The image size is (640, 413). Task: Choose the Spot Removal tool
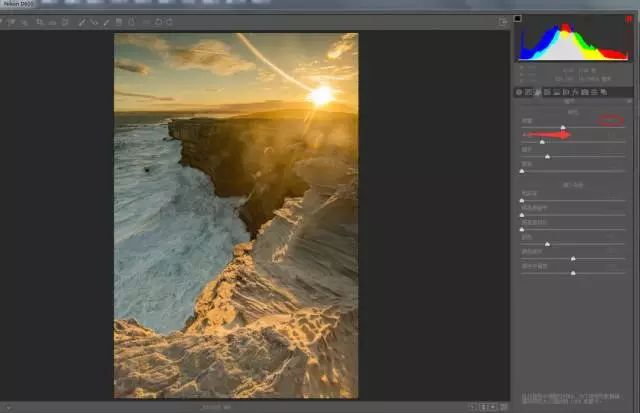(84, 21)
